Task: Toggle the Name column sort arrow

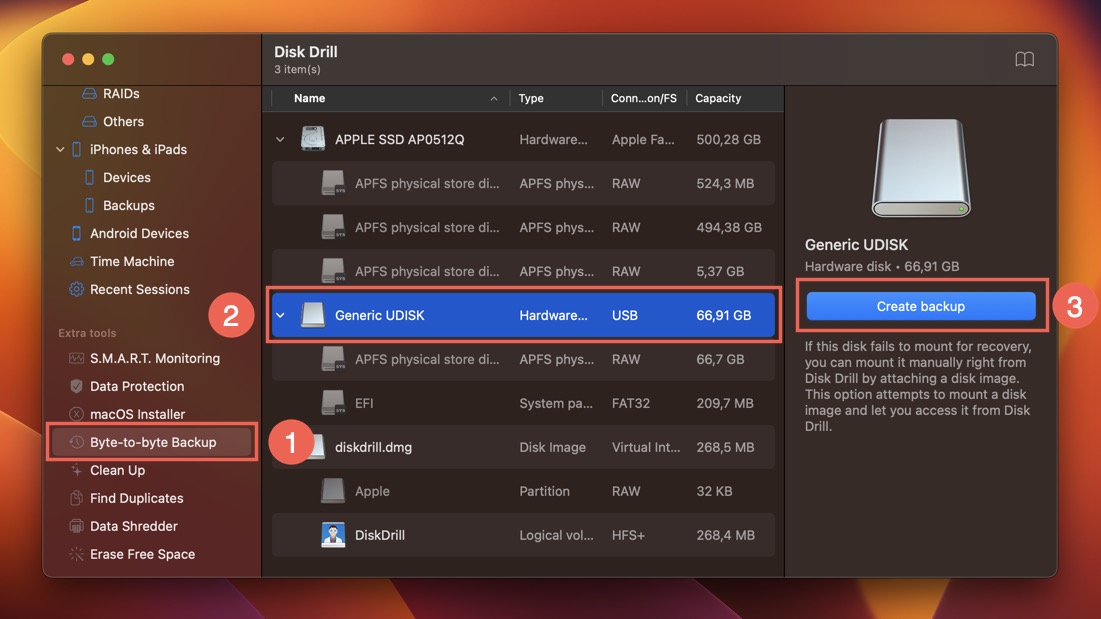Action: click(494, 99)
